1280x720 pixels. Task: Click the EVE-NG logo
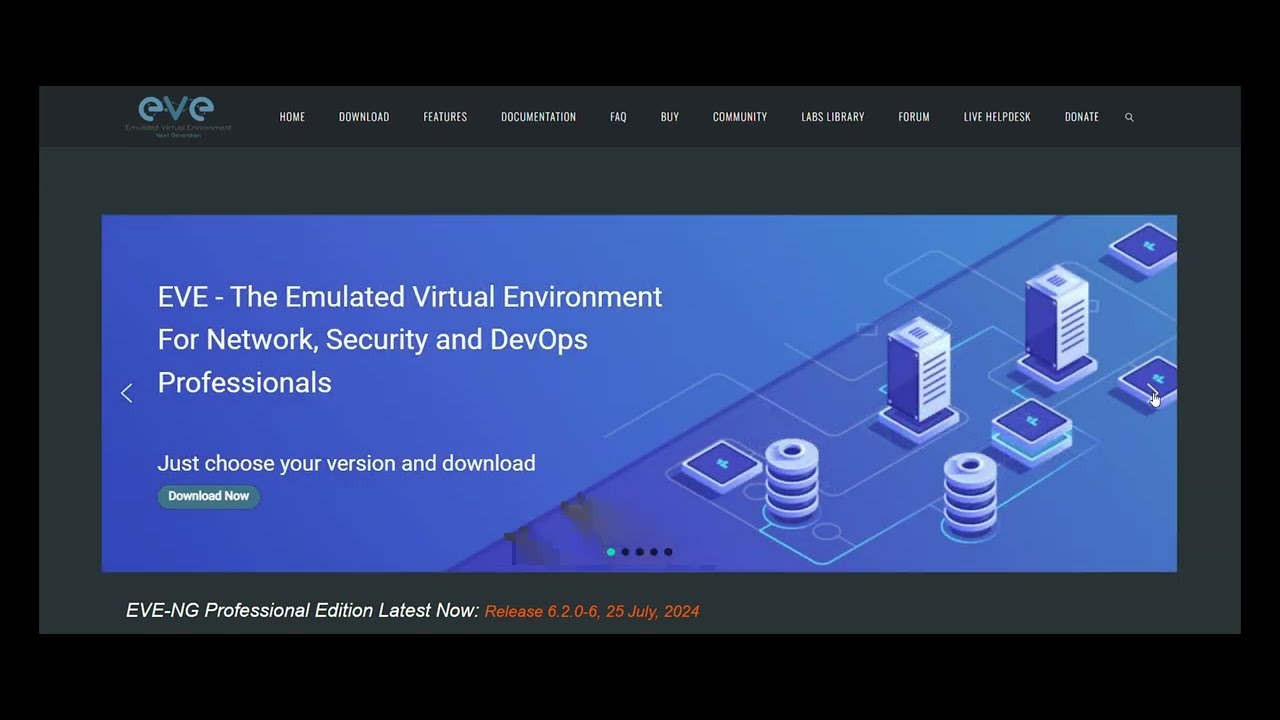(x=178, y=116)
